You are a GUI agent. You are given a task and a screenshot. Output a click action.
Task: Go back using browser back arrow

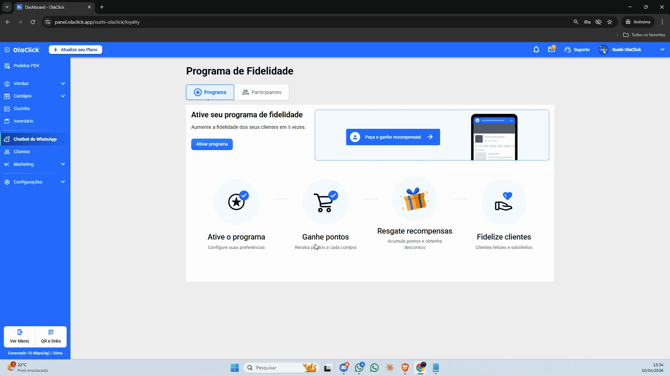coord(8,22)
